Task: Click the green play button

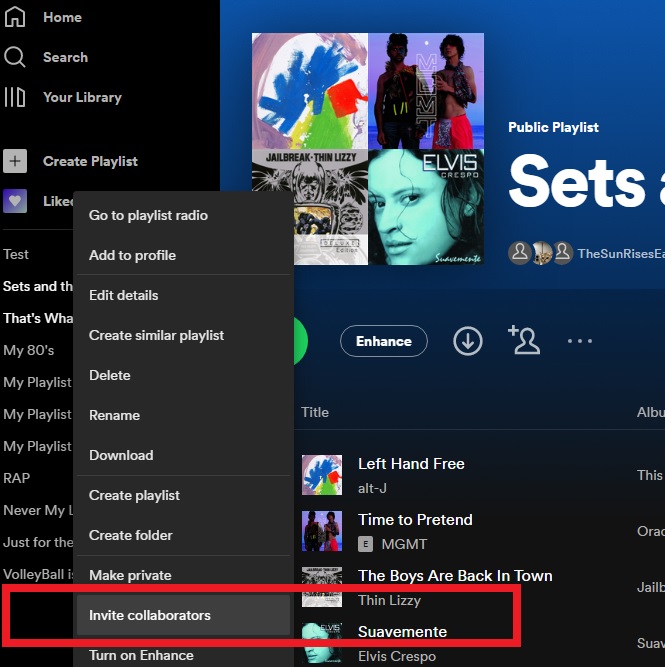Action: pos(300,341)
